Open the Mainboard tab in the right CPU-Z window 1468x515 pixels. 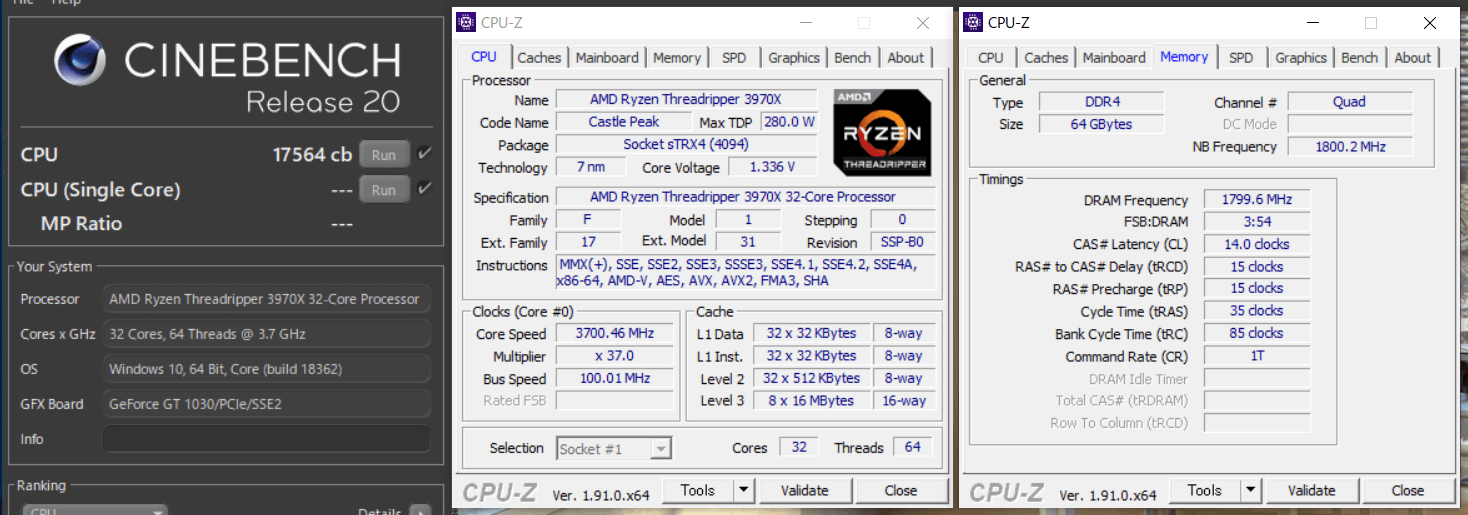(x=1114, y=58)
